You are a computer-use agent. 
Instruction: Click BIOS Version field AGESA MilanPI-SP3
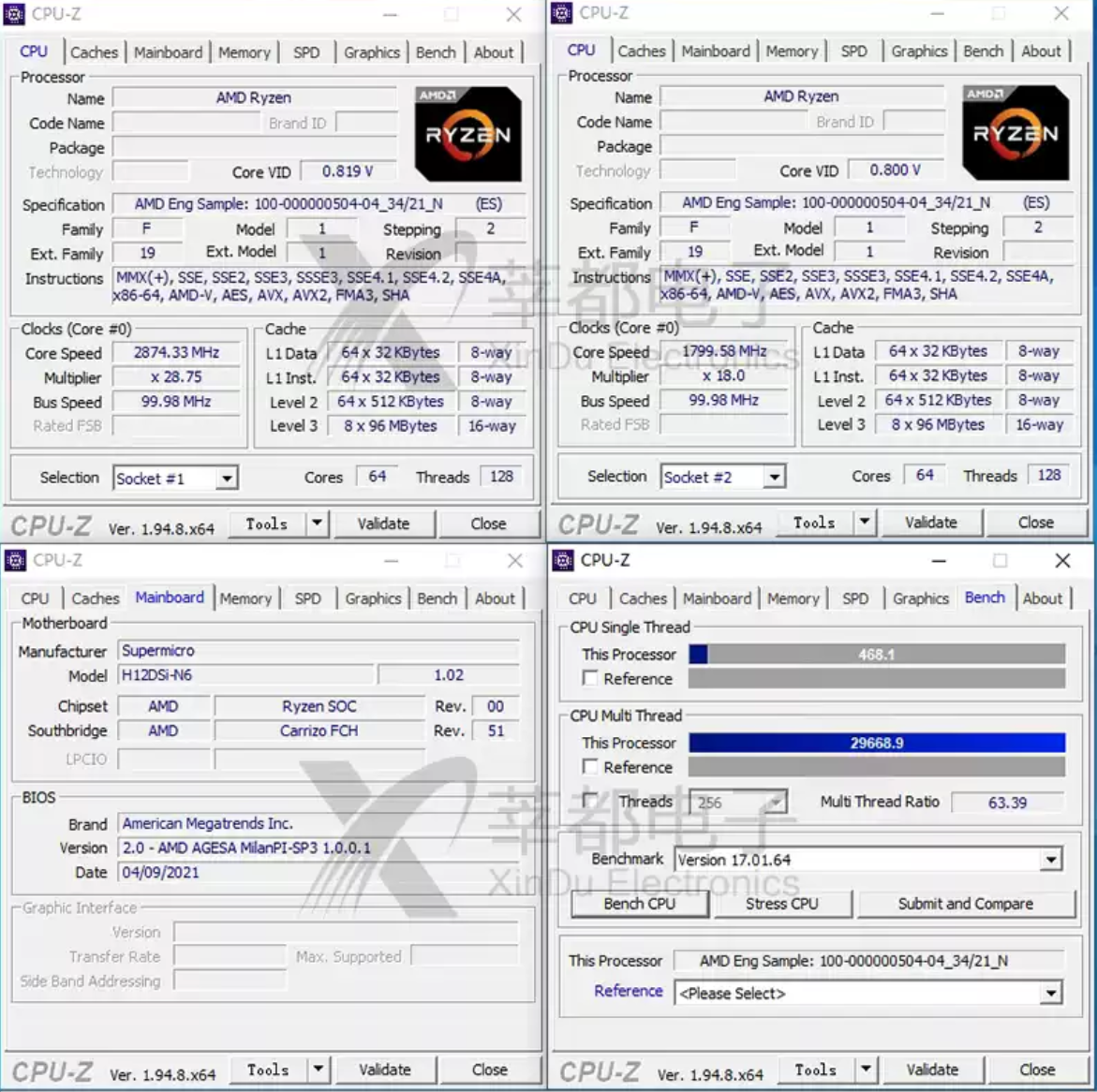tap(319, 848)
